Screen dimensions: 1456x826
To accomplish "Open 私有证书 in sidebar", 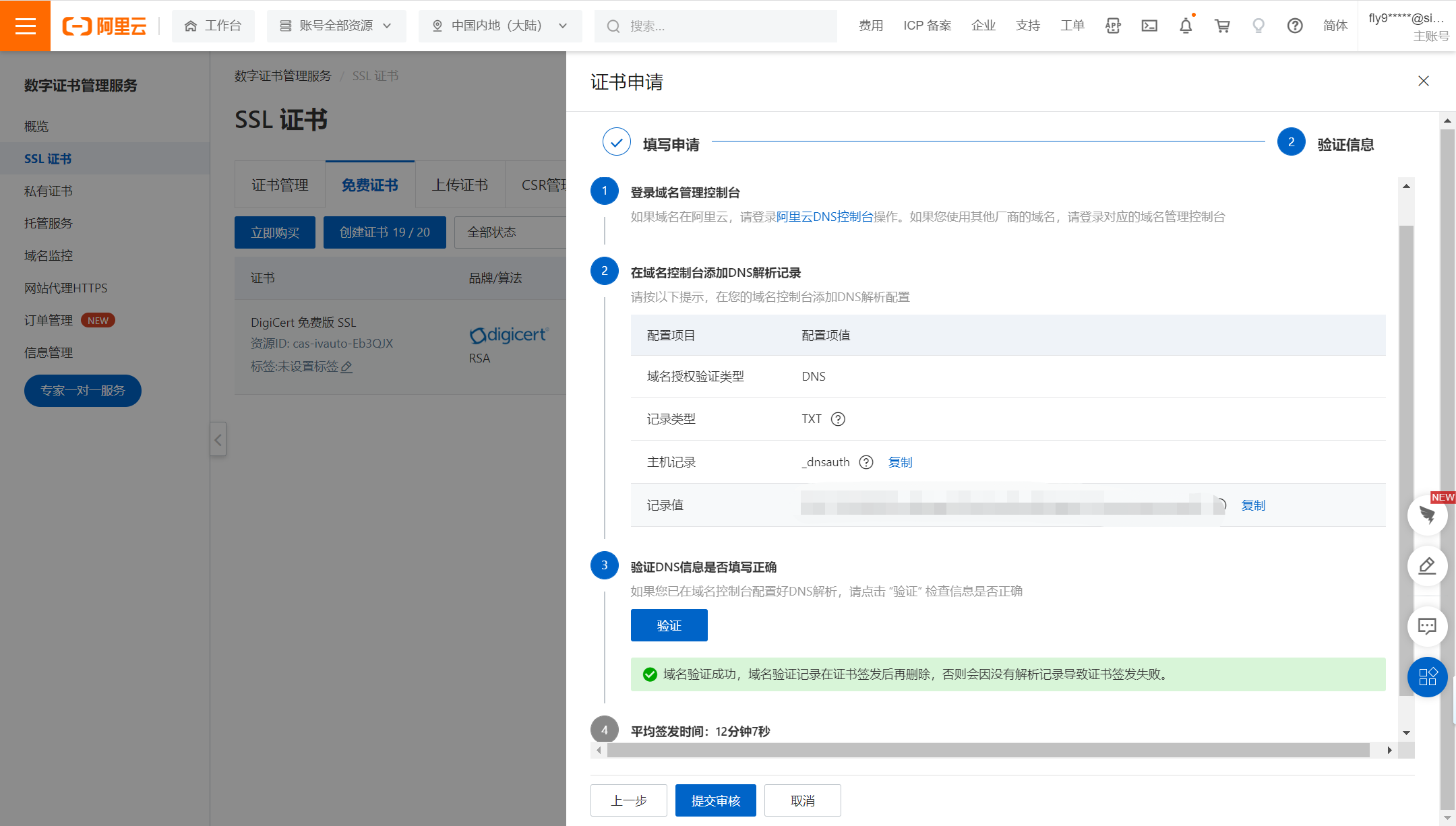I will click(49, 191).
